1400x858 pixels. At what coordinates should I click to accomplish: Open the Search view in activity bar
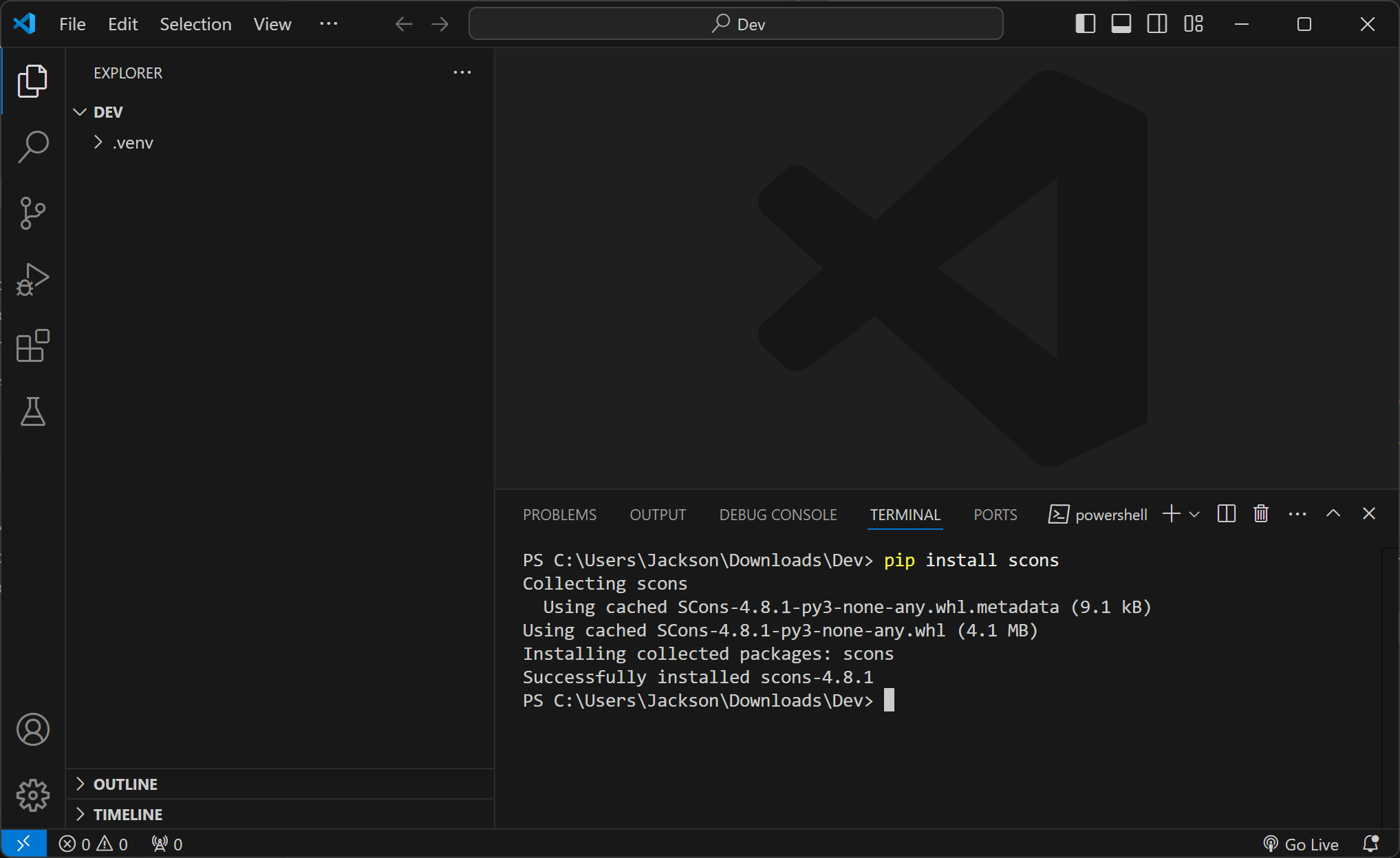[x=32, y=147]
